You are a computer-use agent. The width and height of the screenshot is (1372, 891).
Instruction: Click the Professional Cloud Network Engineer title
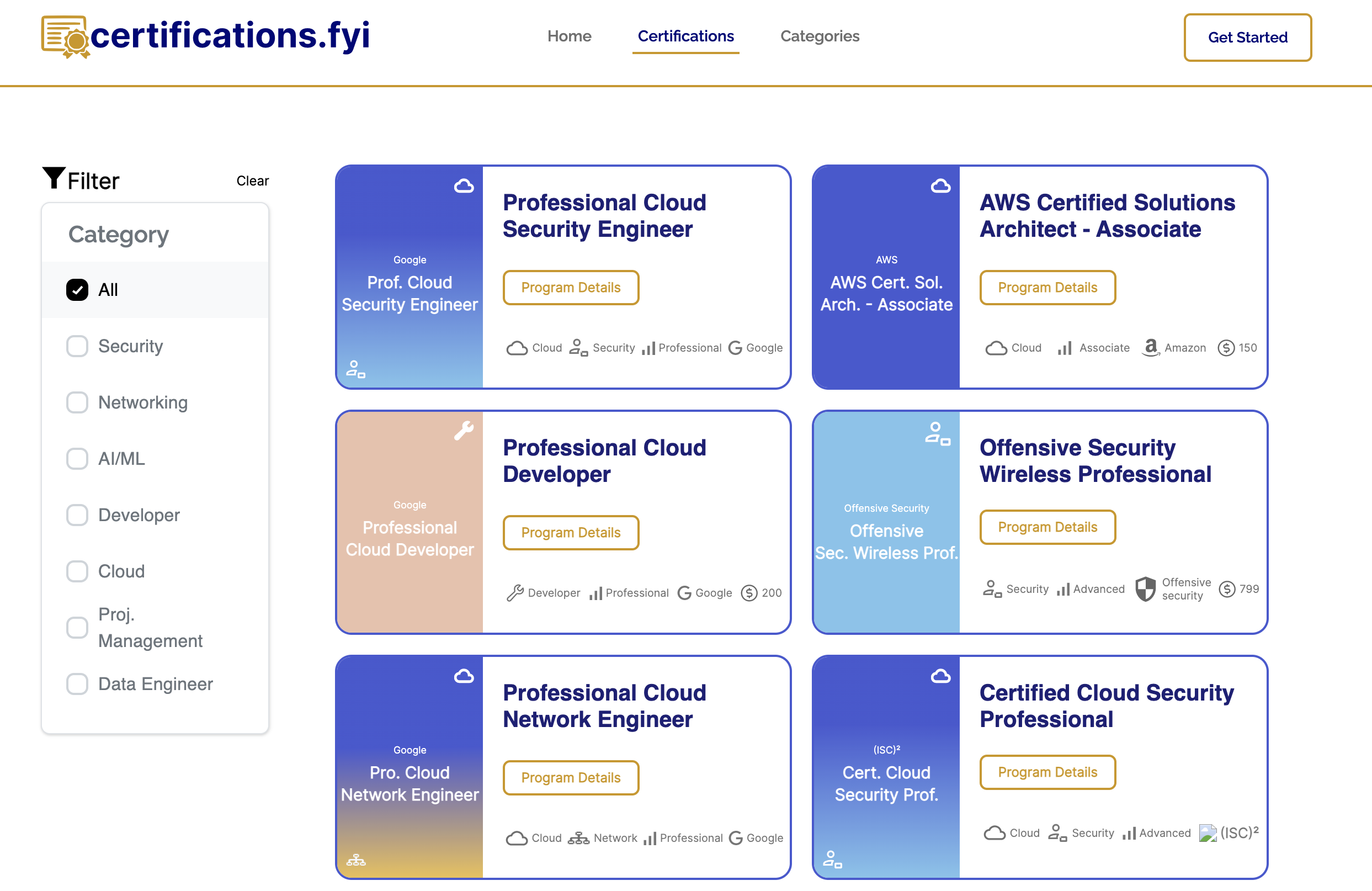[604, 707]
